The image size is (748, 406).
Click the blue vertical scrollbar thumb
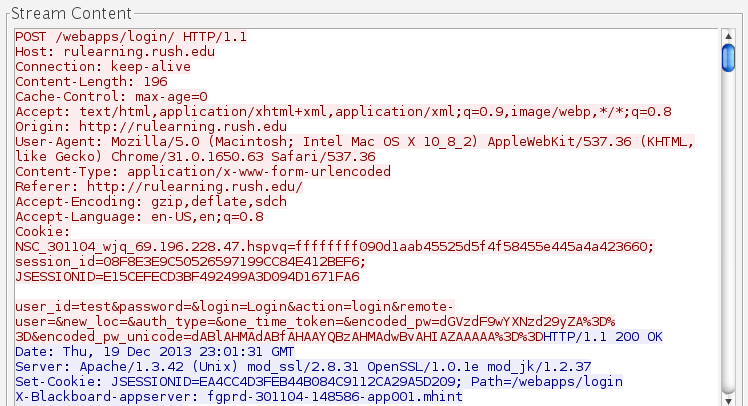[729, 58]
